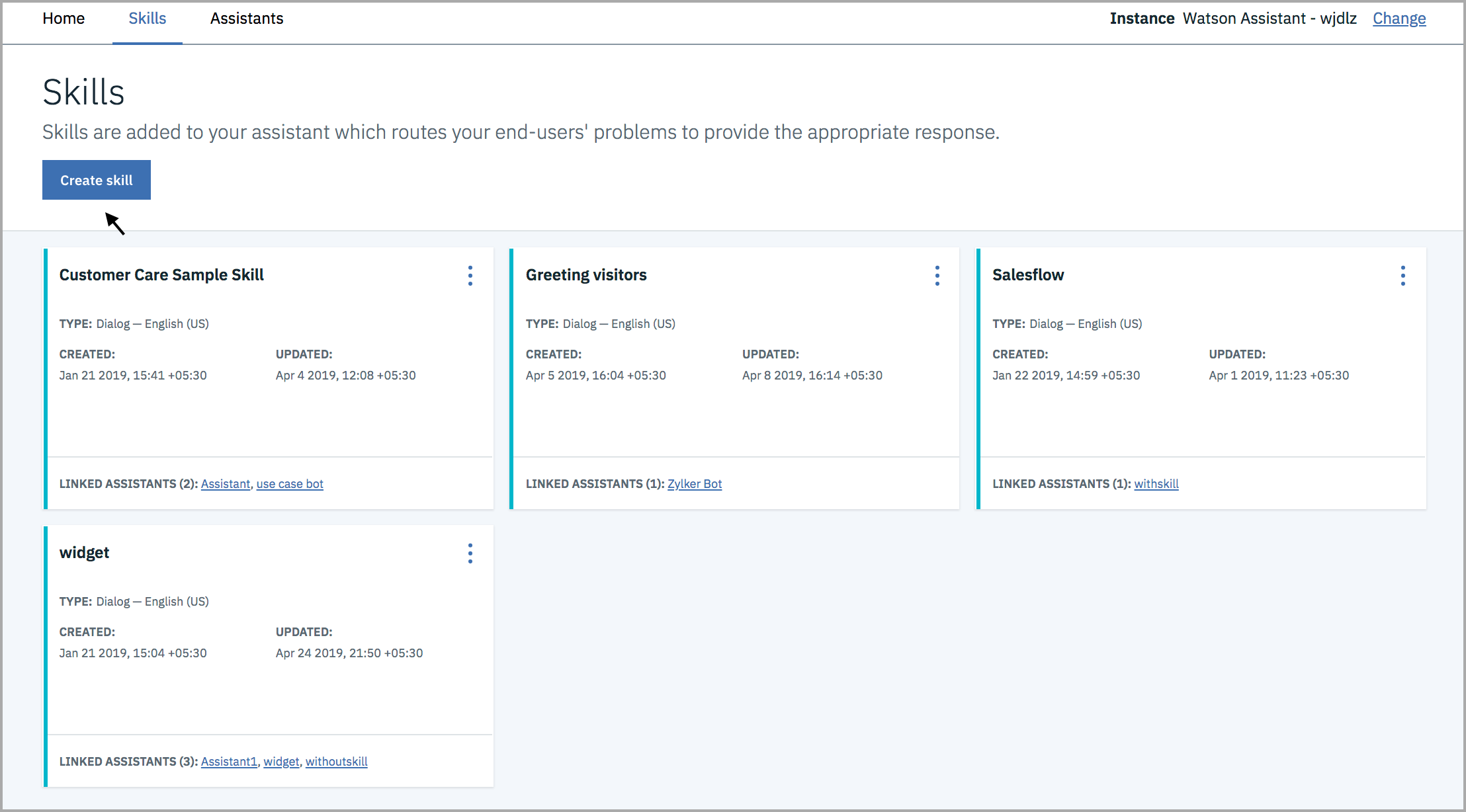
Task: Open the Salesflow card overflow menu
Action: click(x=1403, y=276)
